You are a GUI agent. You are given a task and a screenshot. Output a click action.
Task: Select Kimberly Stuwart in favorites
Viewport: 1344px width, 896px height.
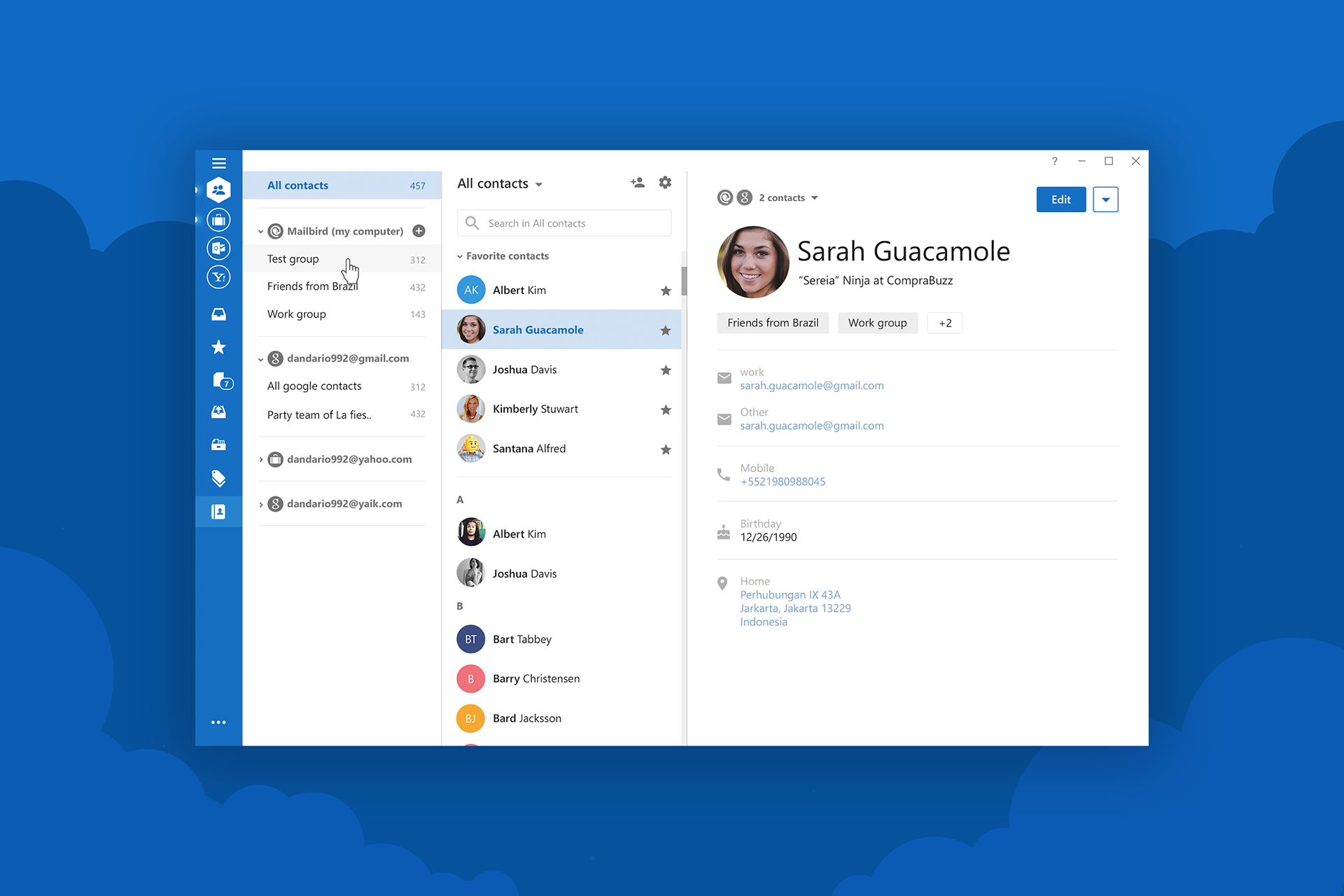[561, 409]
